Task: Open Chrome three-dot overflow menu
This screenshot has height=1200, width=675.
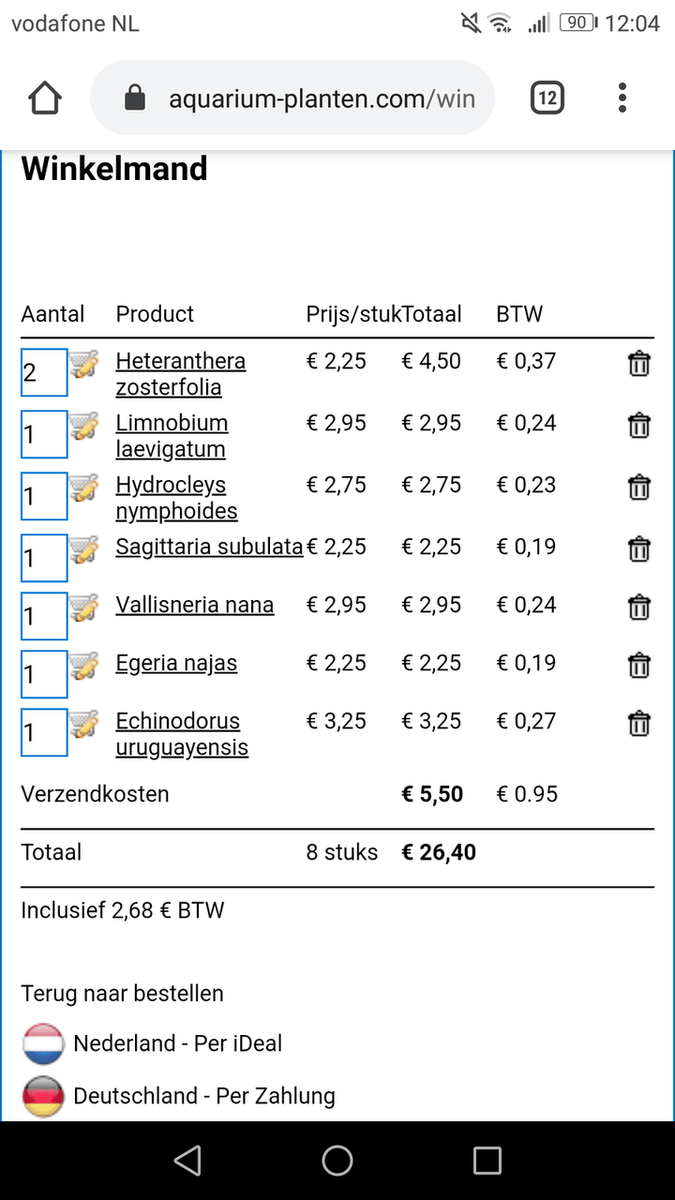Action: (622, 98)
